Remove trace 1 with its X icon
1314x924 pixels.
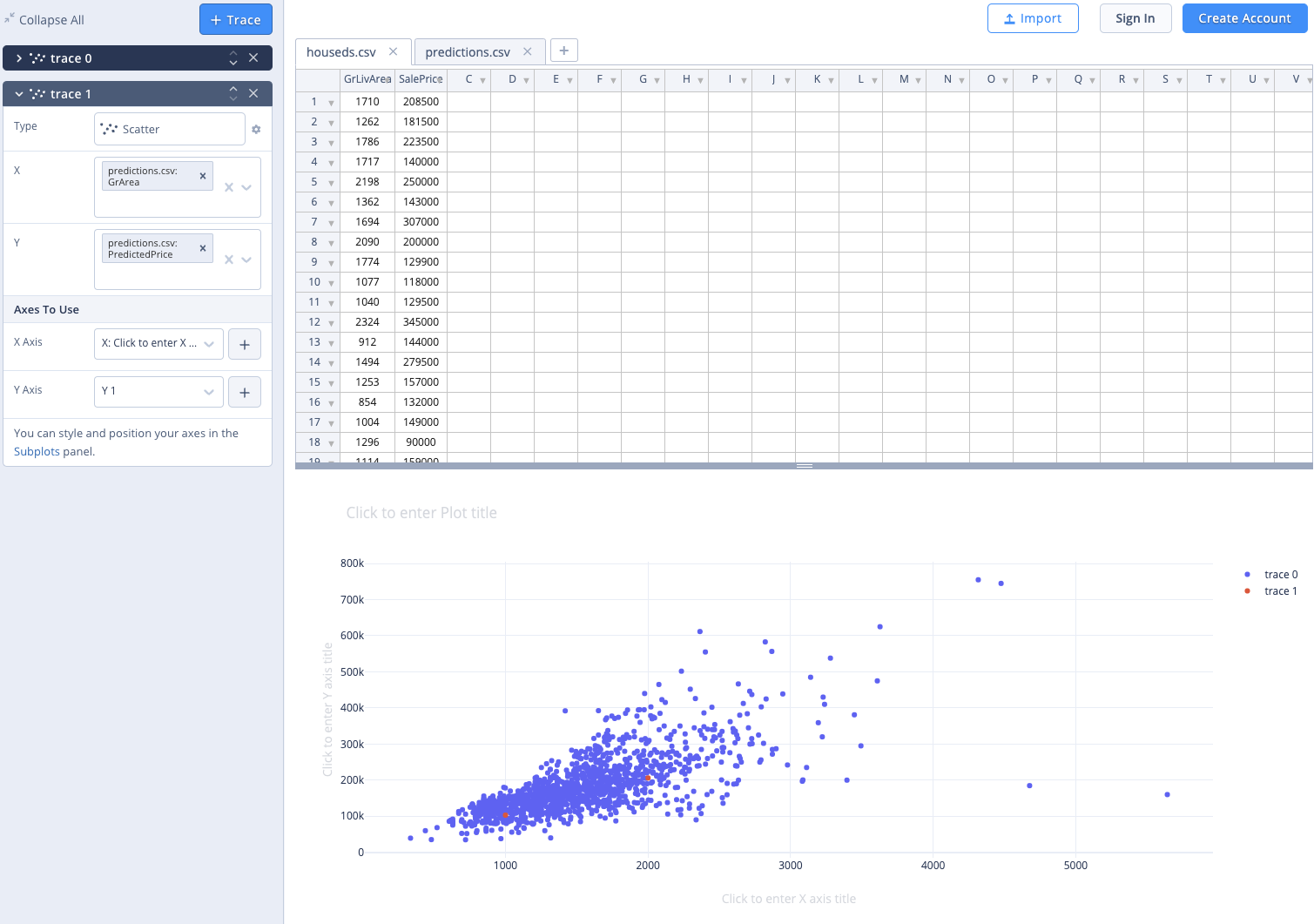[253, 93]
